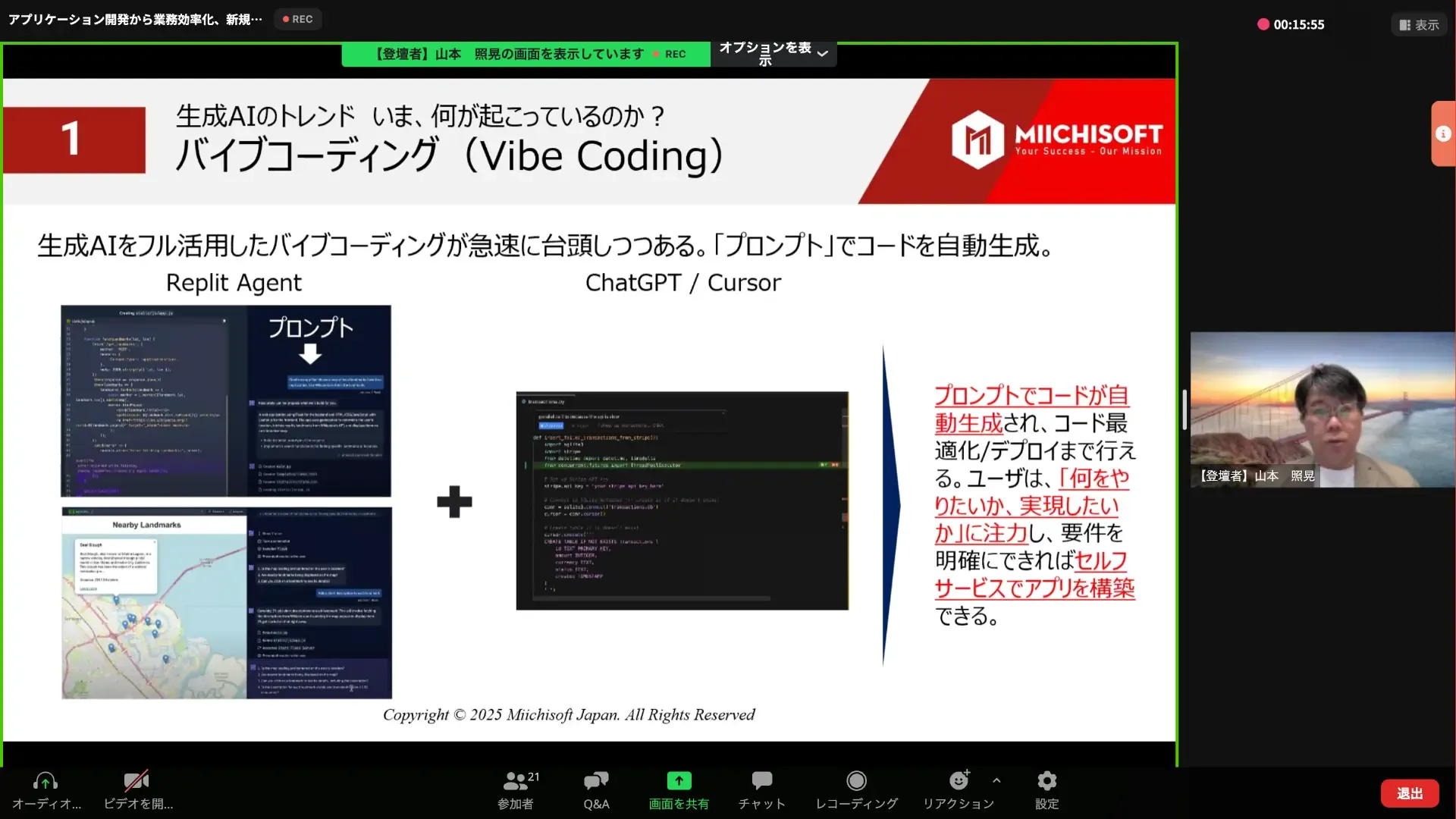Image resolution: width=1456 pixels, height=819 pixels.
Task: Open the settings gear icon
Action: pos(1046,780)
